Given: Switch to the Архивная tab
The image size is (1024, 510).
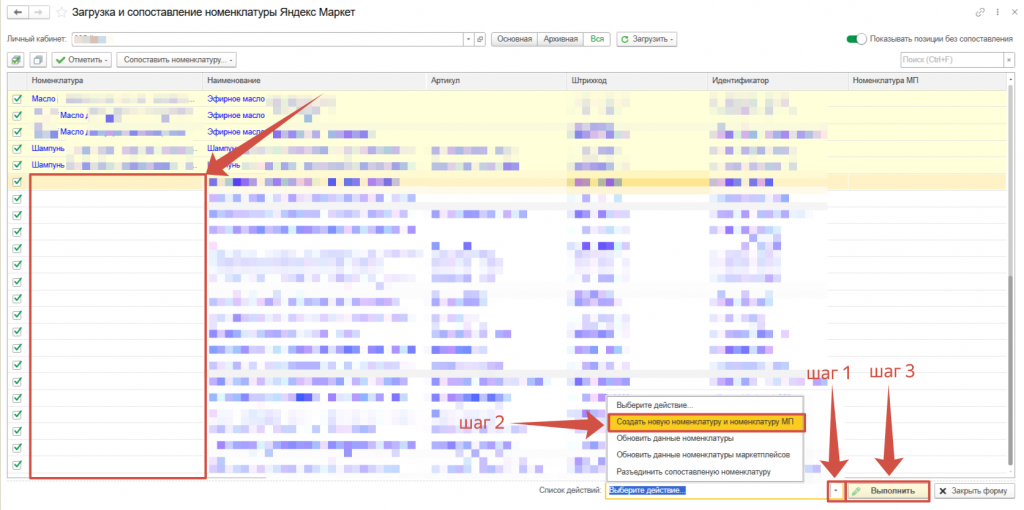Looking at the screenshot, I should pyautogui.click(x=560, y=39).
